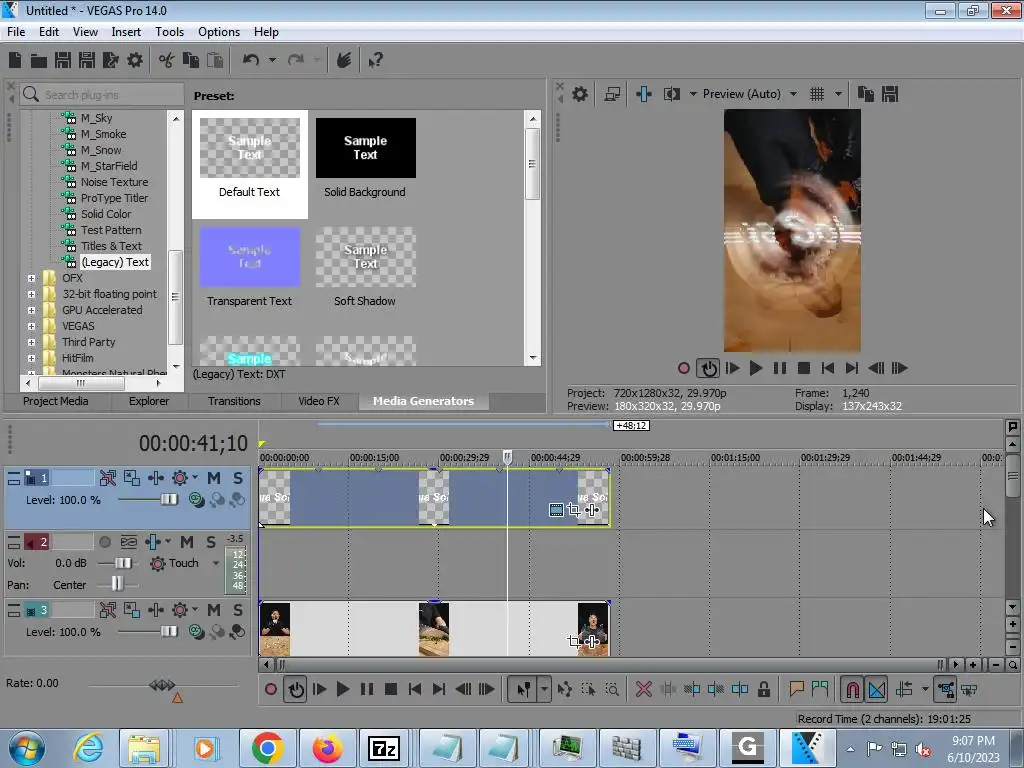Open the Tools menu
This screenshot has height=768, width=1024.
tap(169, 32)
